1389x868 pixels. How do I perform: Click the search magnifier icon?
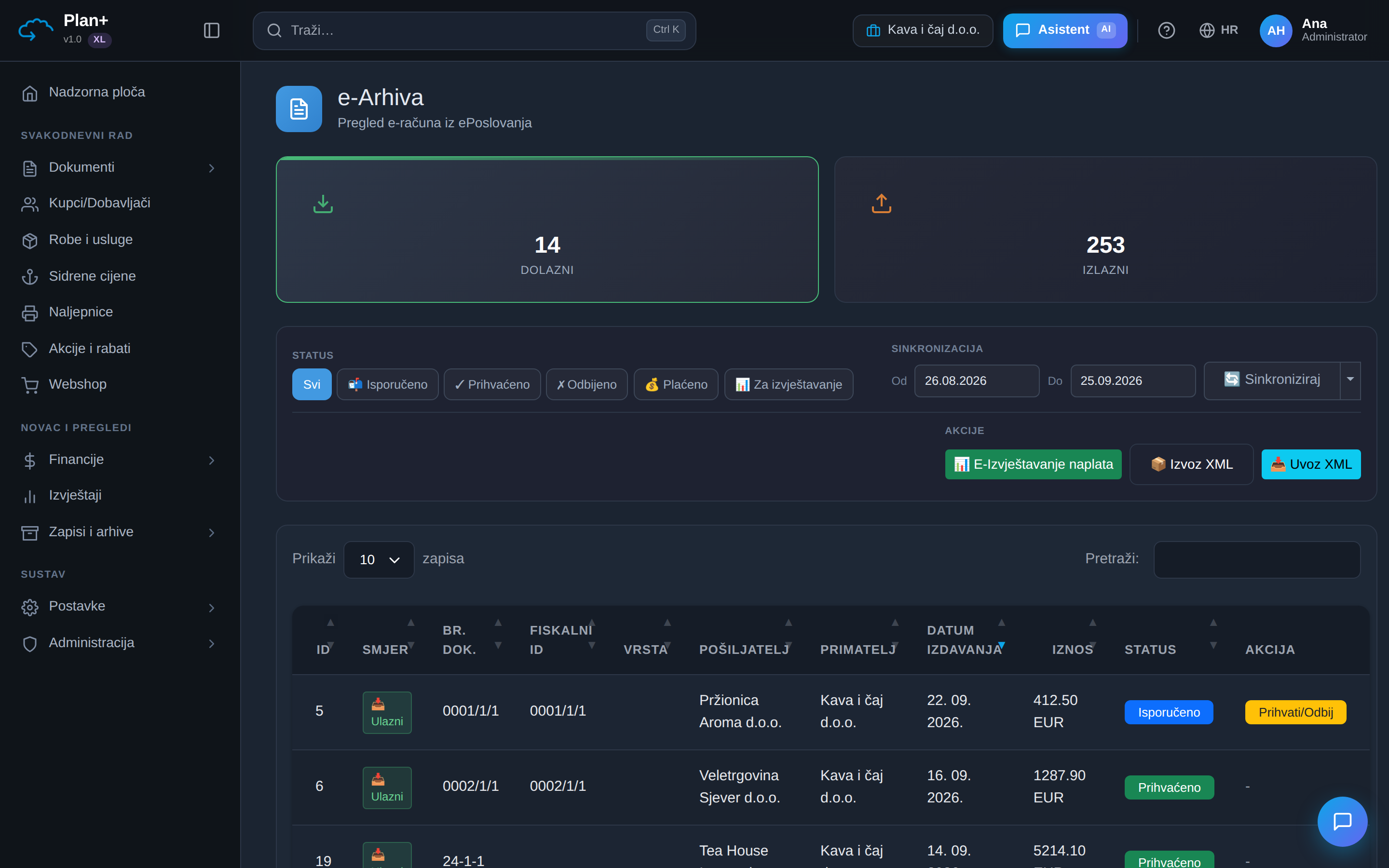pyautogui.click(x=274, y=30)
